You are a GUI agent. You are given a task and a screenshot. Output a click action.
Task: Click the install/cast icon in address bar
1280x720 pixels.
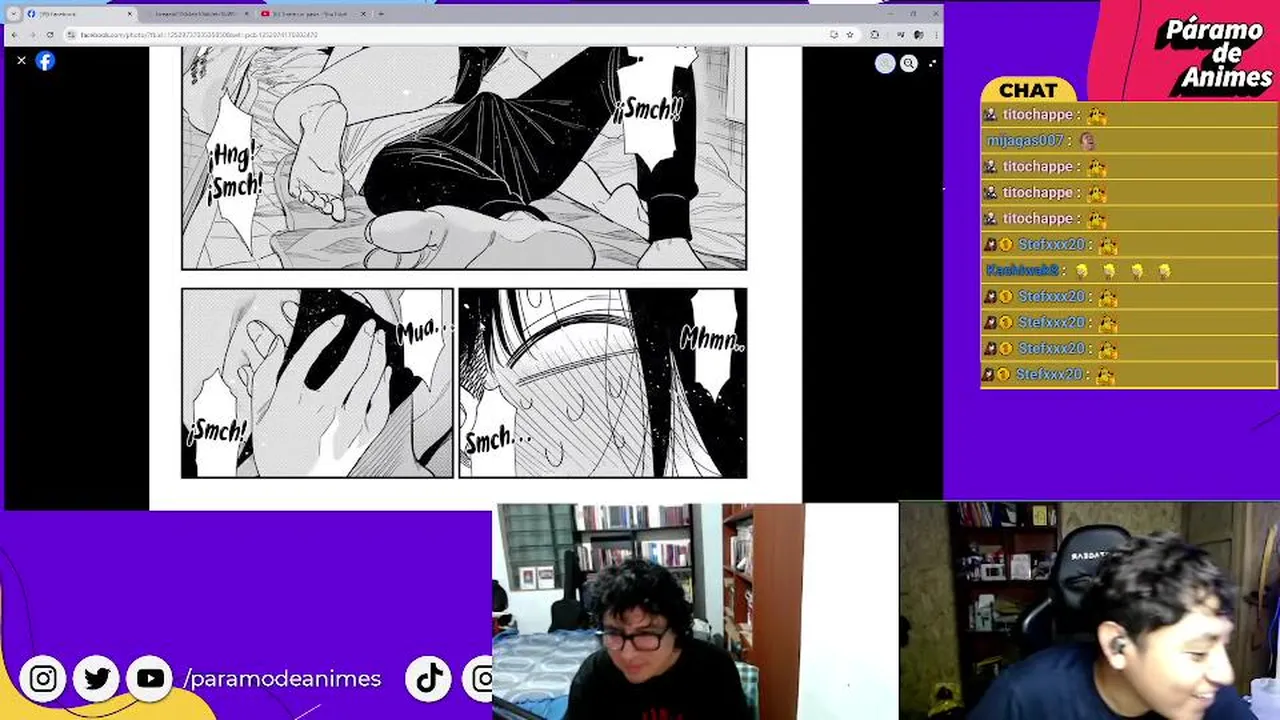click(x=834, y=34)
